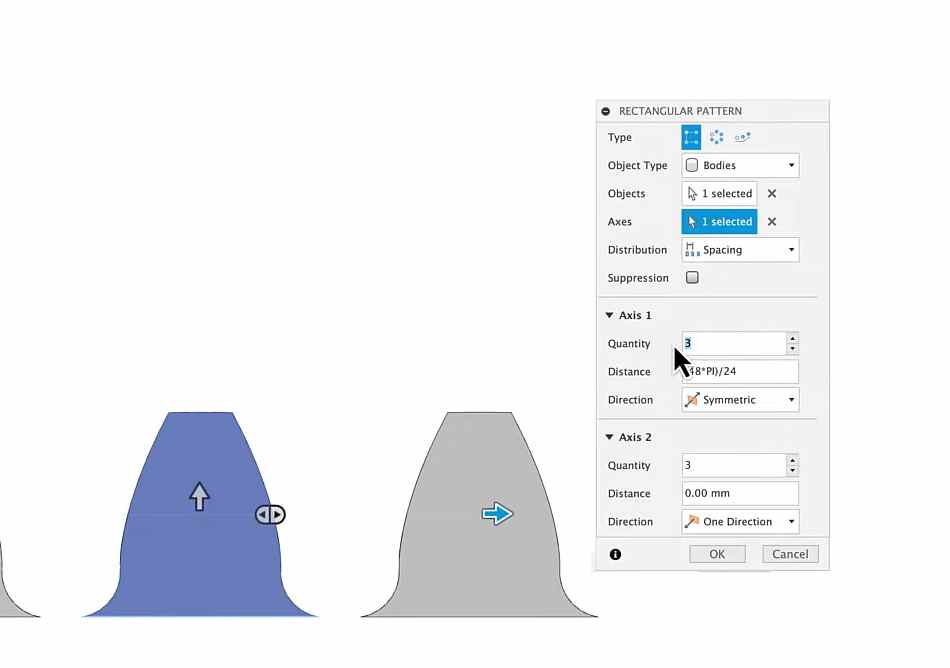
Task: Collapse the Rectangular Pattern dialog header icon
Action: pos(605,111)
